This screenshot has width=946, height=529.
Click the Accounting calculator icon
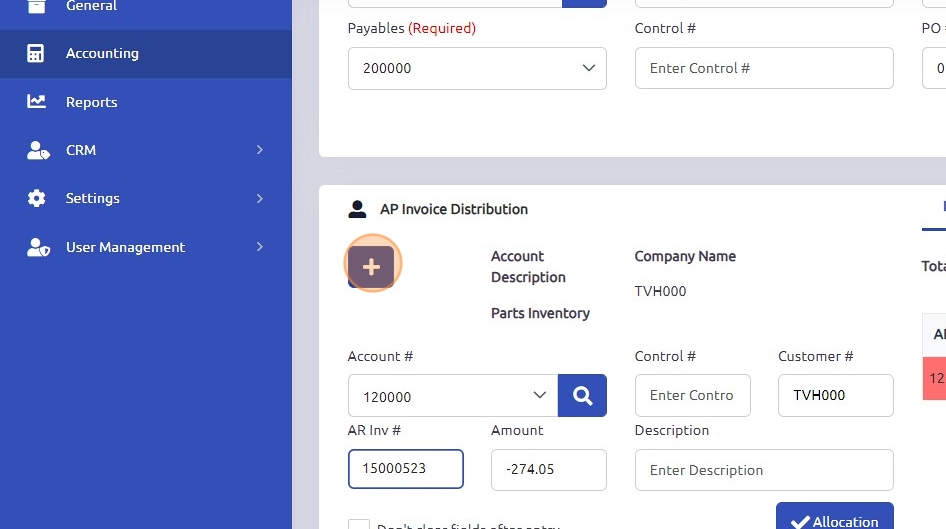point(36,53)
